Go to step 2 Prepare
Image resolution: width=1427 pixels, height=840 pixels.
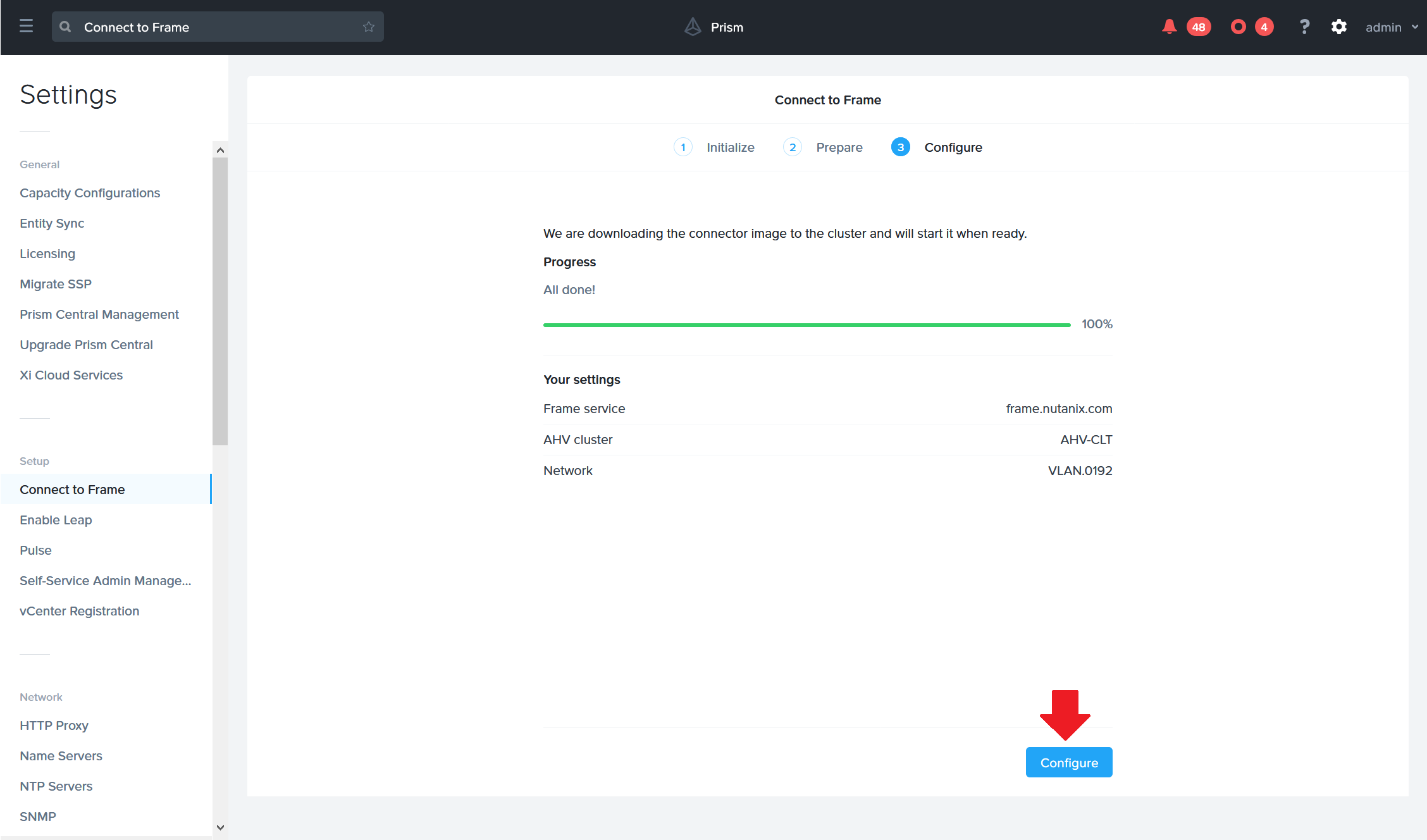click(x=823, y=147)
